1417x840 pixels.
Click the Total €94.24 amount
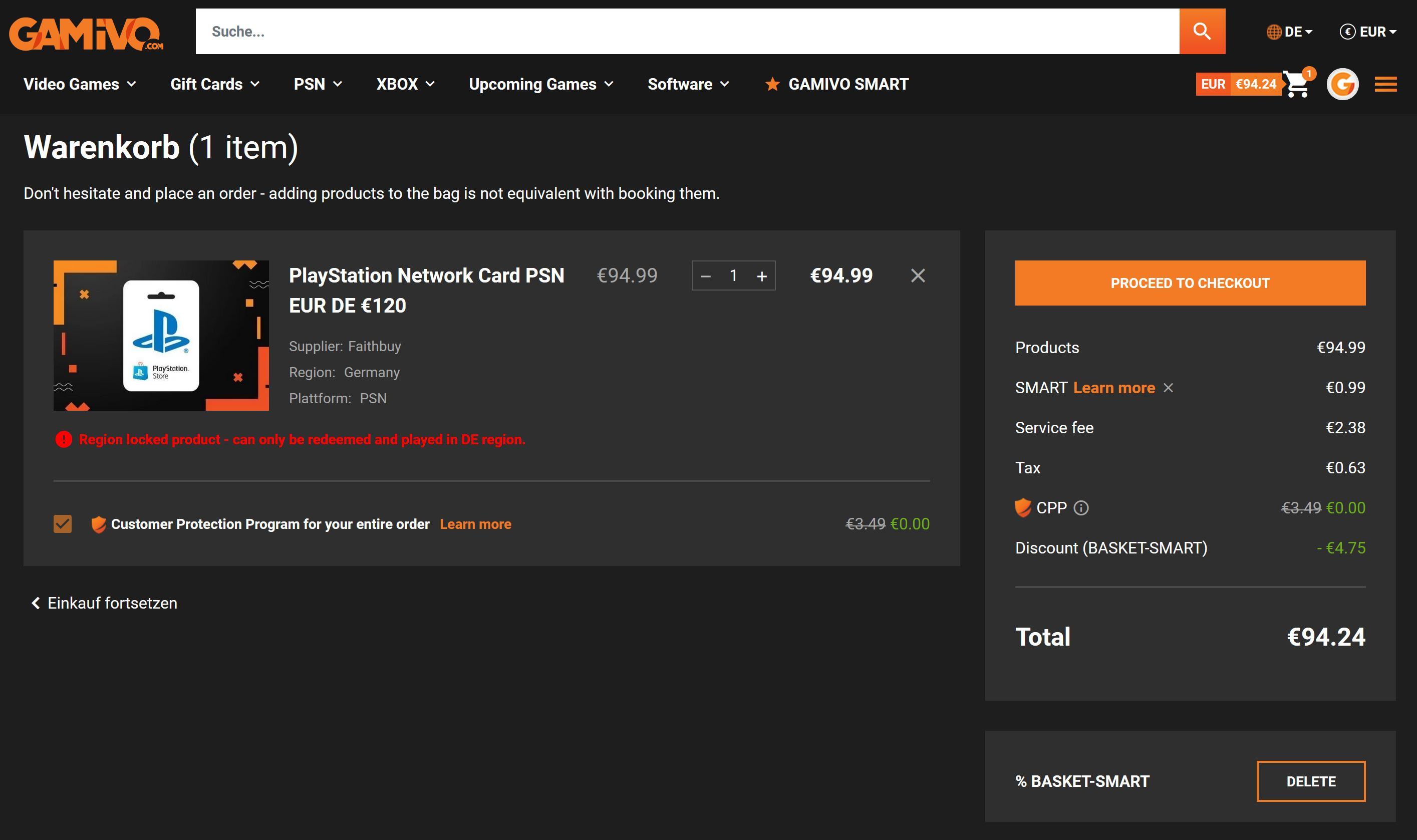pyautogui.click(x=1326, y=637)
